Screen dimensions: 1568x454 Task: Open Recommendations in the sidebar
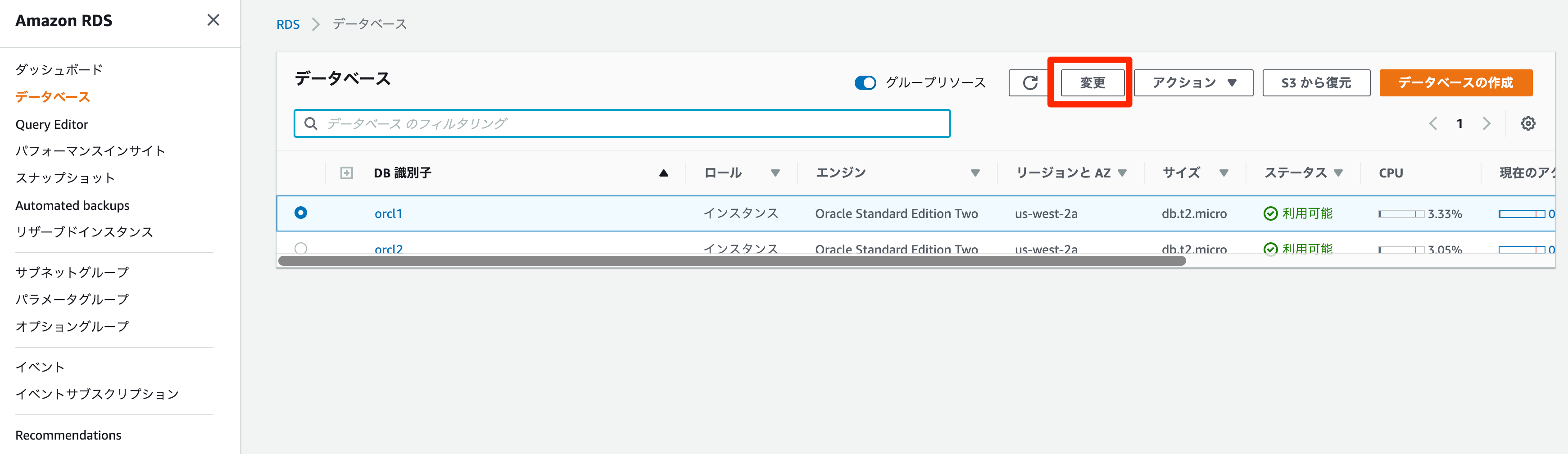click(68, 435)
